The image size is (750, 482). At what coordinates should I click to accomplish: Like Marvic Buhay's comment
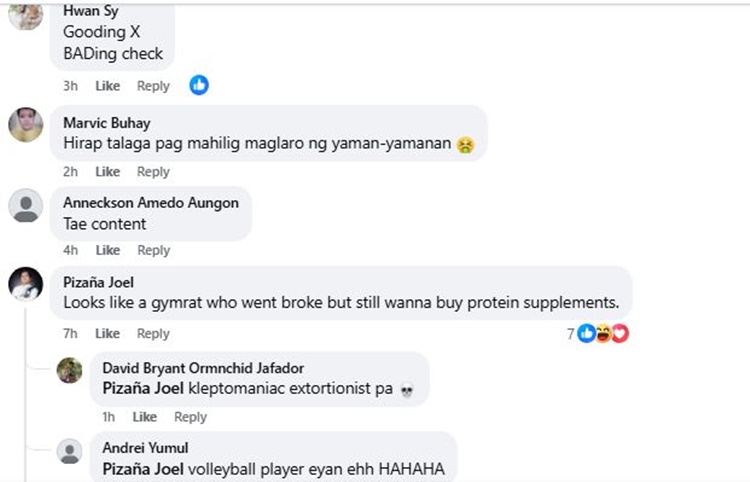click(107, 172)
